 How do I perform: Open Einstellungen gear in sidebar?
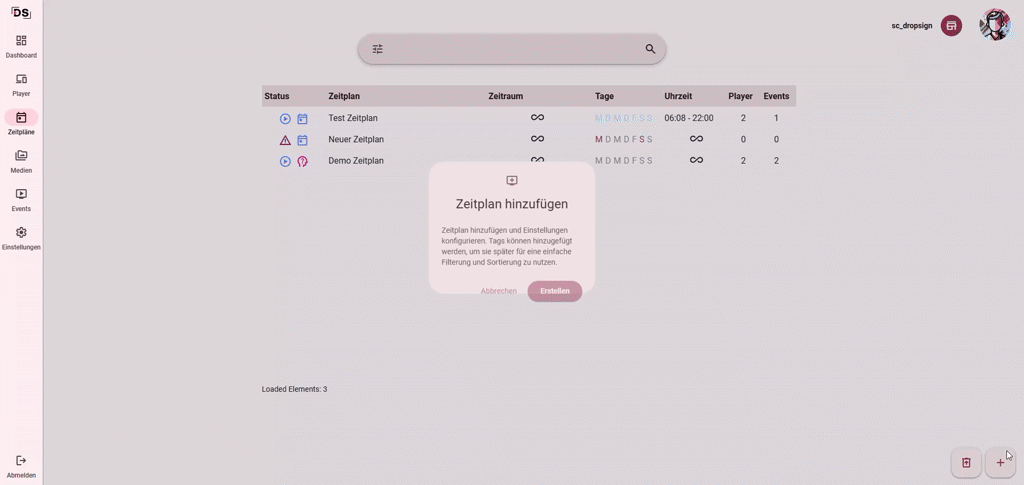point(21,233)
